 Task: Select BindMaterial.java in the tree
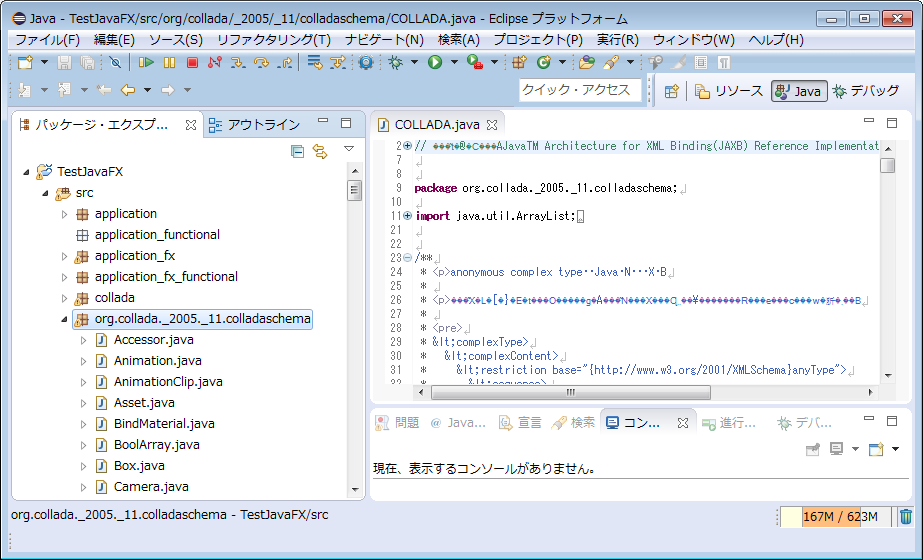coord(164,424)
